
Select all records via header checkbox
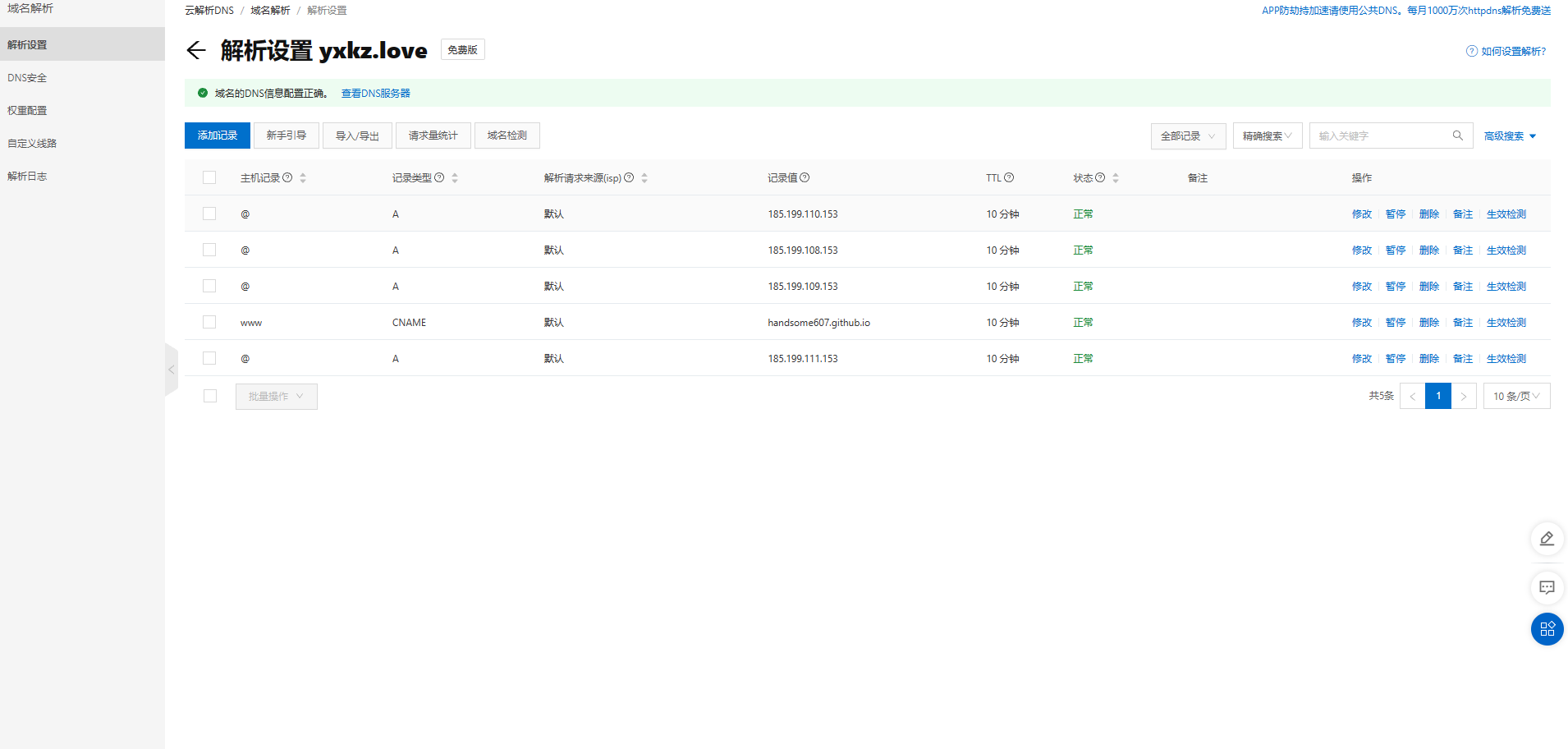tap(209, 177)
